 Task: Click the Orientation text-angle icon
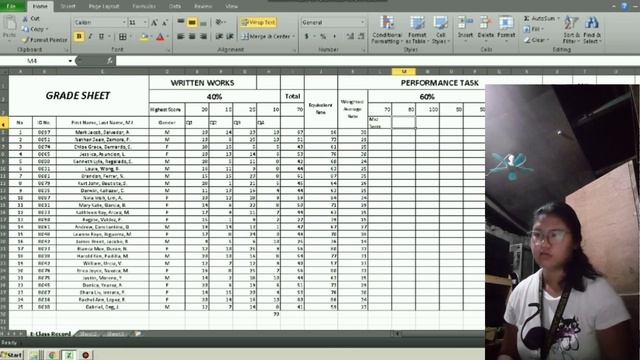click(x=219, y=22)
